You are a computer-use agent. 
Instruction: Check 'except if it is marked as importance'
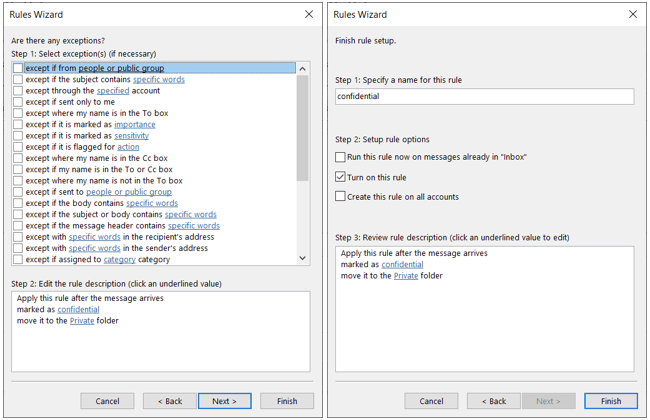coord(18,124)
